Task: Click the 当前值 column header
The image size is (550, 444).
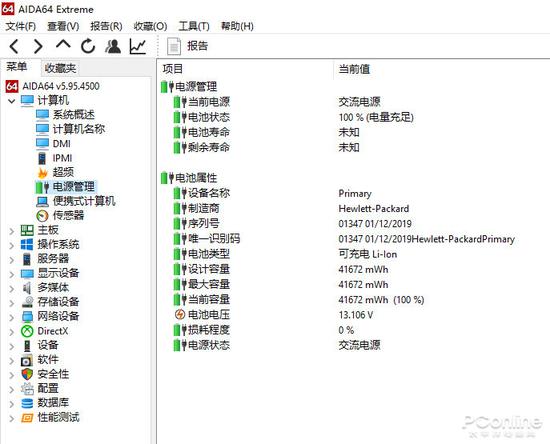Action: (x=354, y=69)
